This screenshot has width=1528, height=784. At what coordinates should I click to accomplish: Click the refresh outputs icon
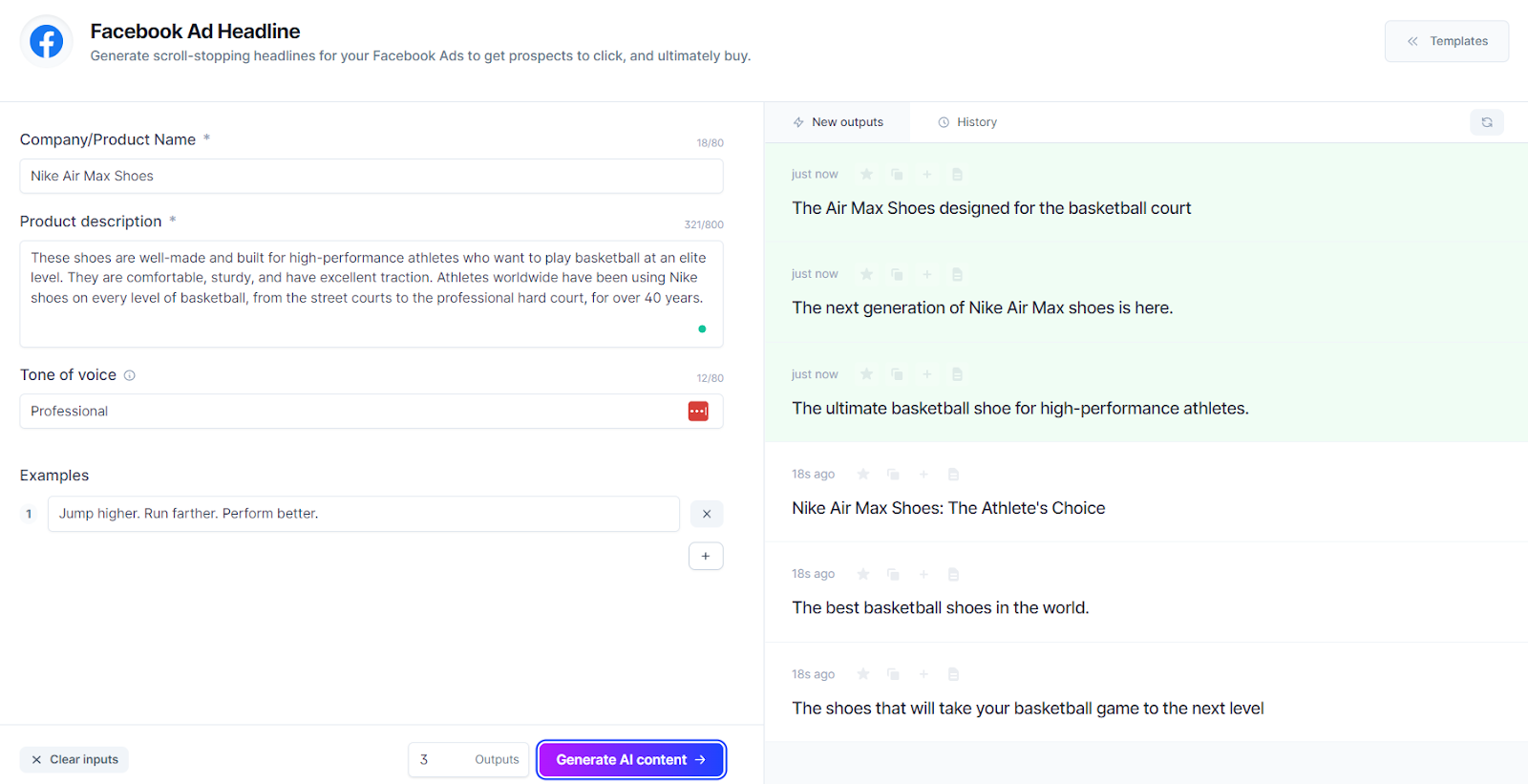[x=1487, y=122]
